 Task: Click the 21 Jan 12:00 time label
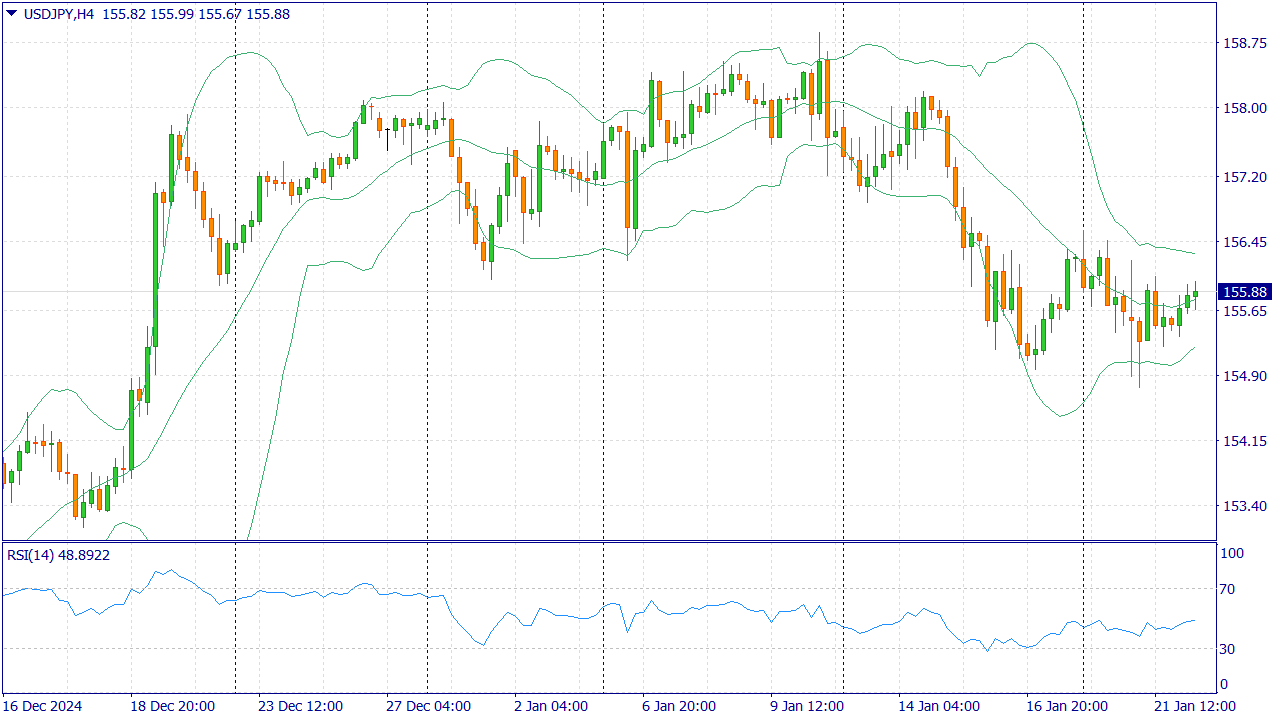[1195, 706]
